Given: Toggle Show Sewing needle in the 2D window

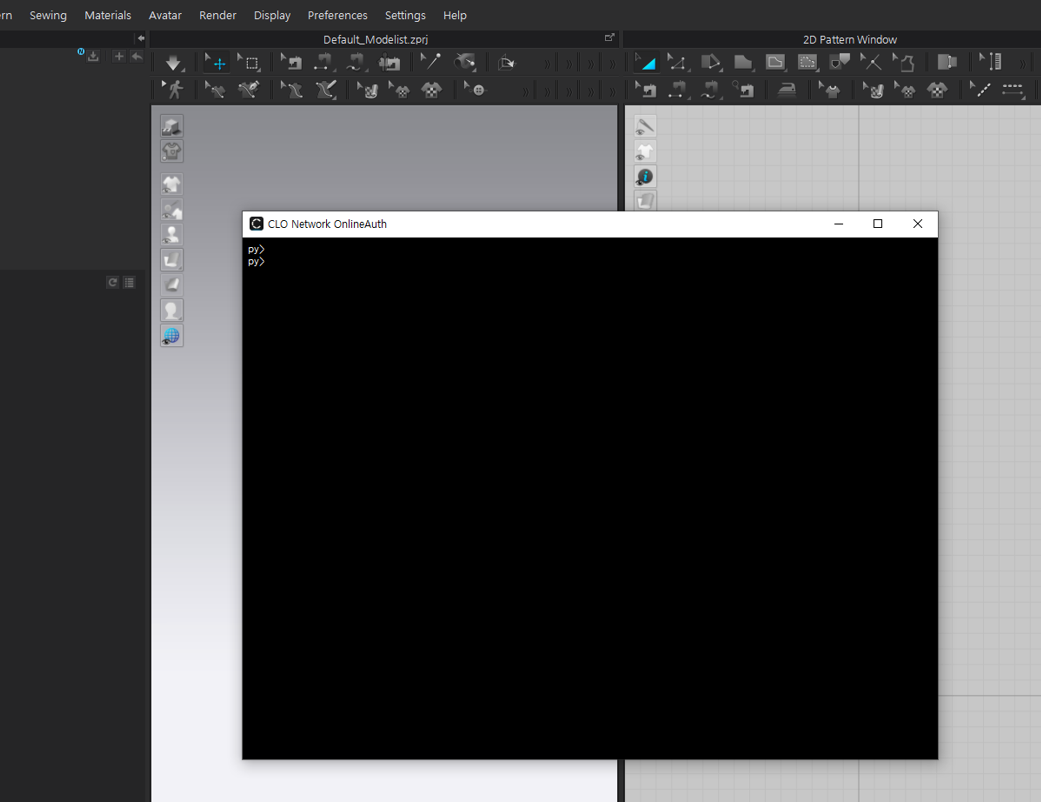Looking at the screenshot, I should click(x=645, y=125).
